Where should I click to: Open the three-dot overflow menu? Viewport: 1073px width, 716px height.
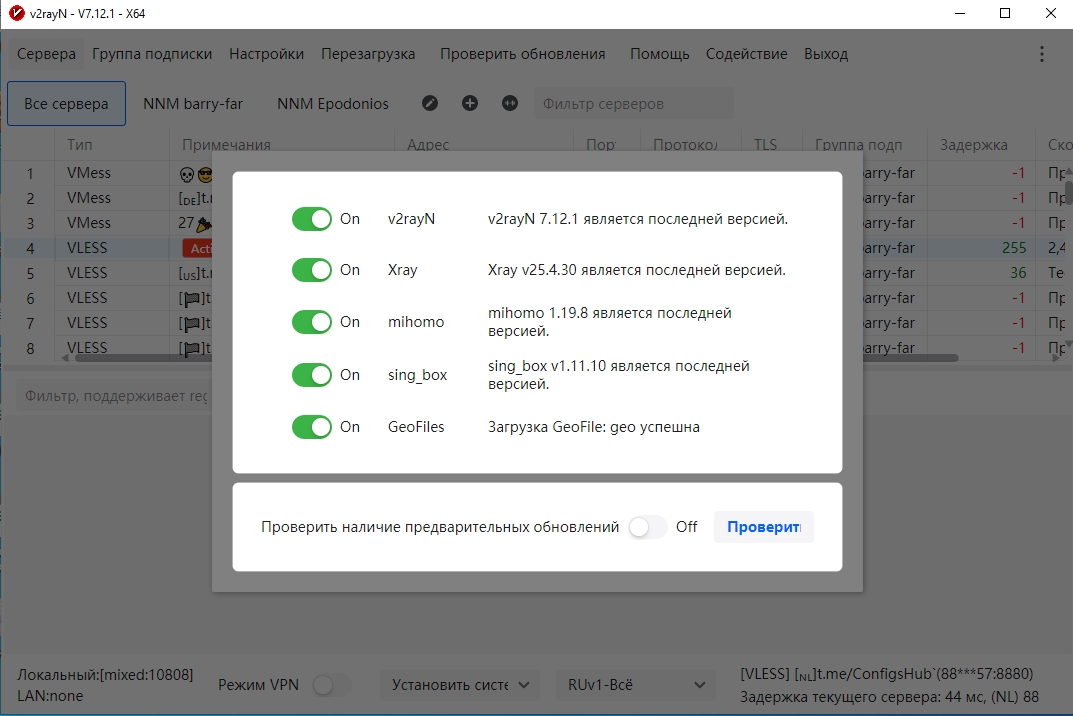1042,54
